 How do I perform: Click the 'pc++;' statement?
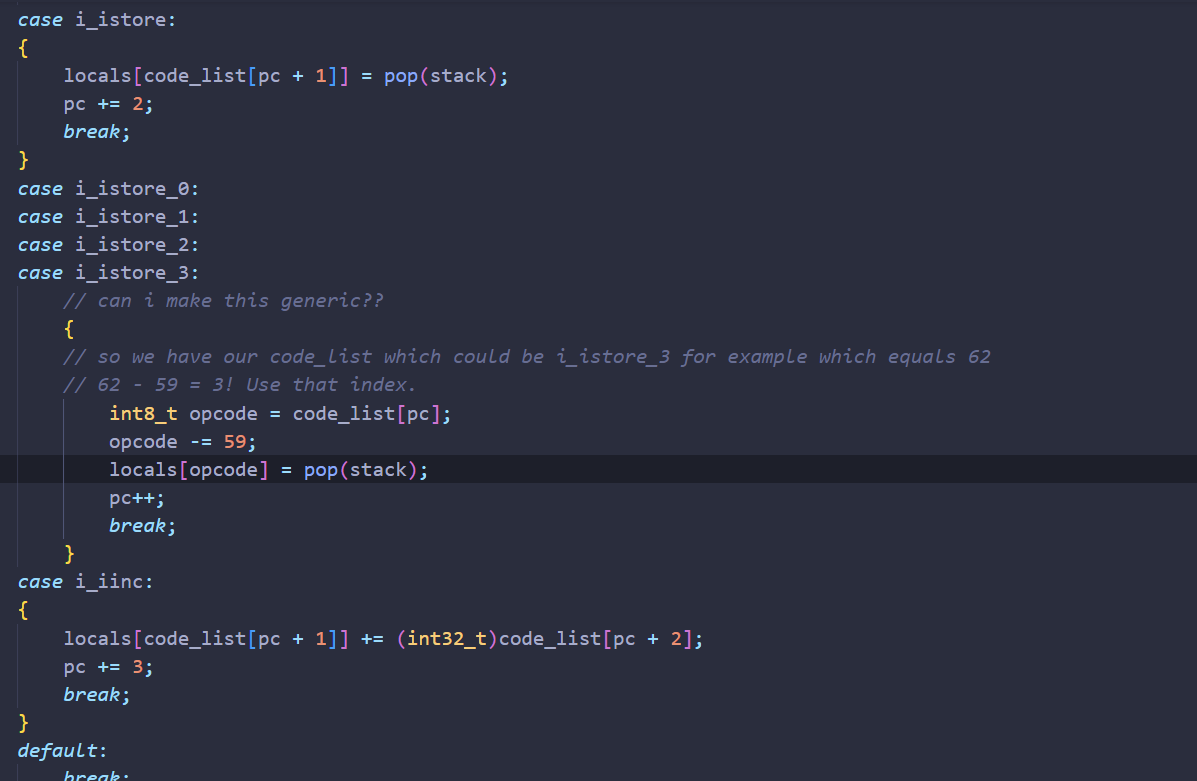pyautogui.click(x=137, y=497)
